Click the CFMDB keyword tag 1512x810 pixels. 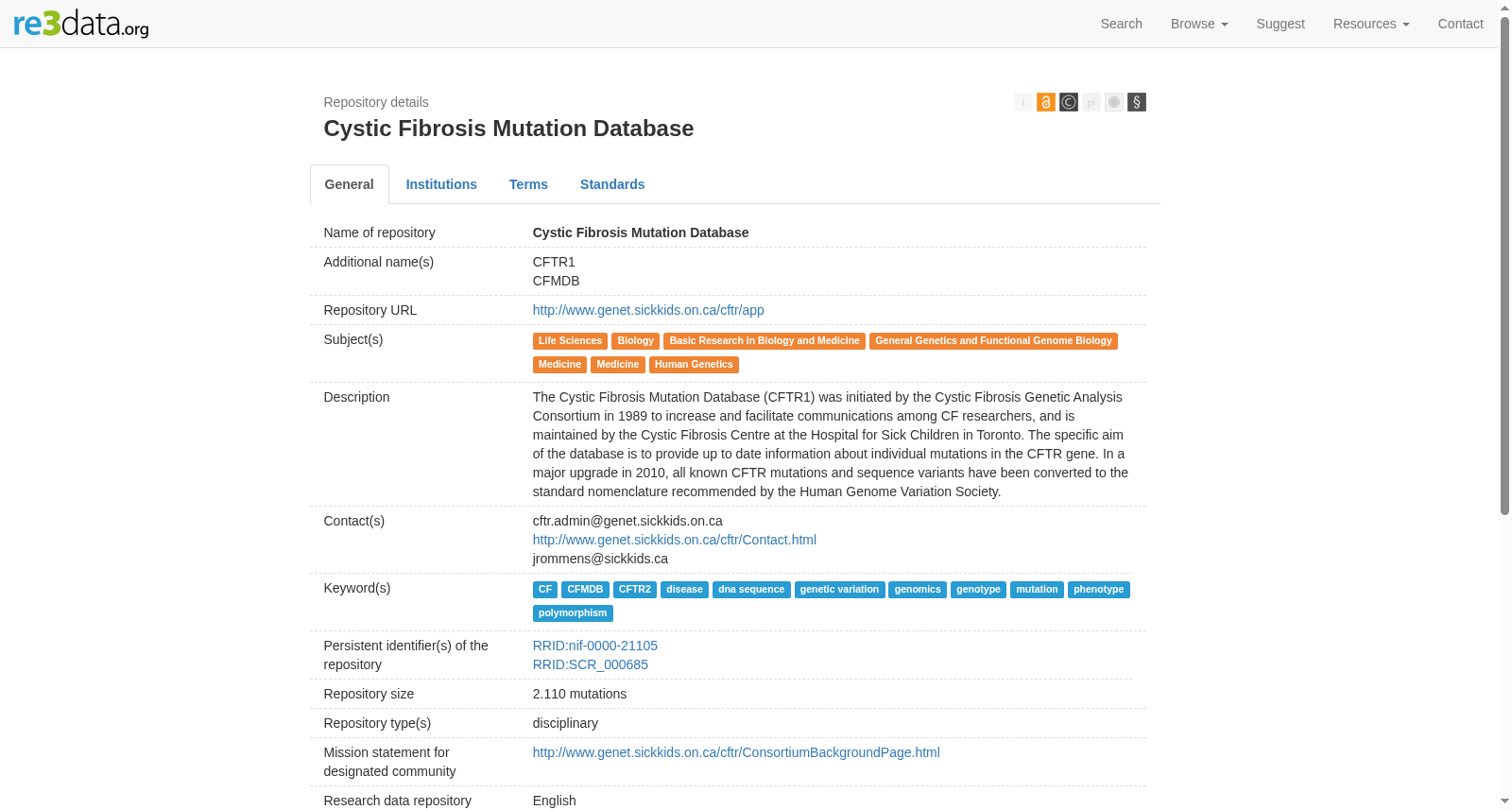click(x=585, y=590)
